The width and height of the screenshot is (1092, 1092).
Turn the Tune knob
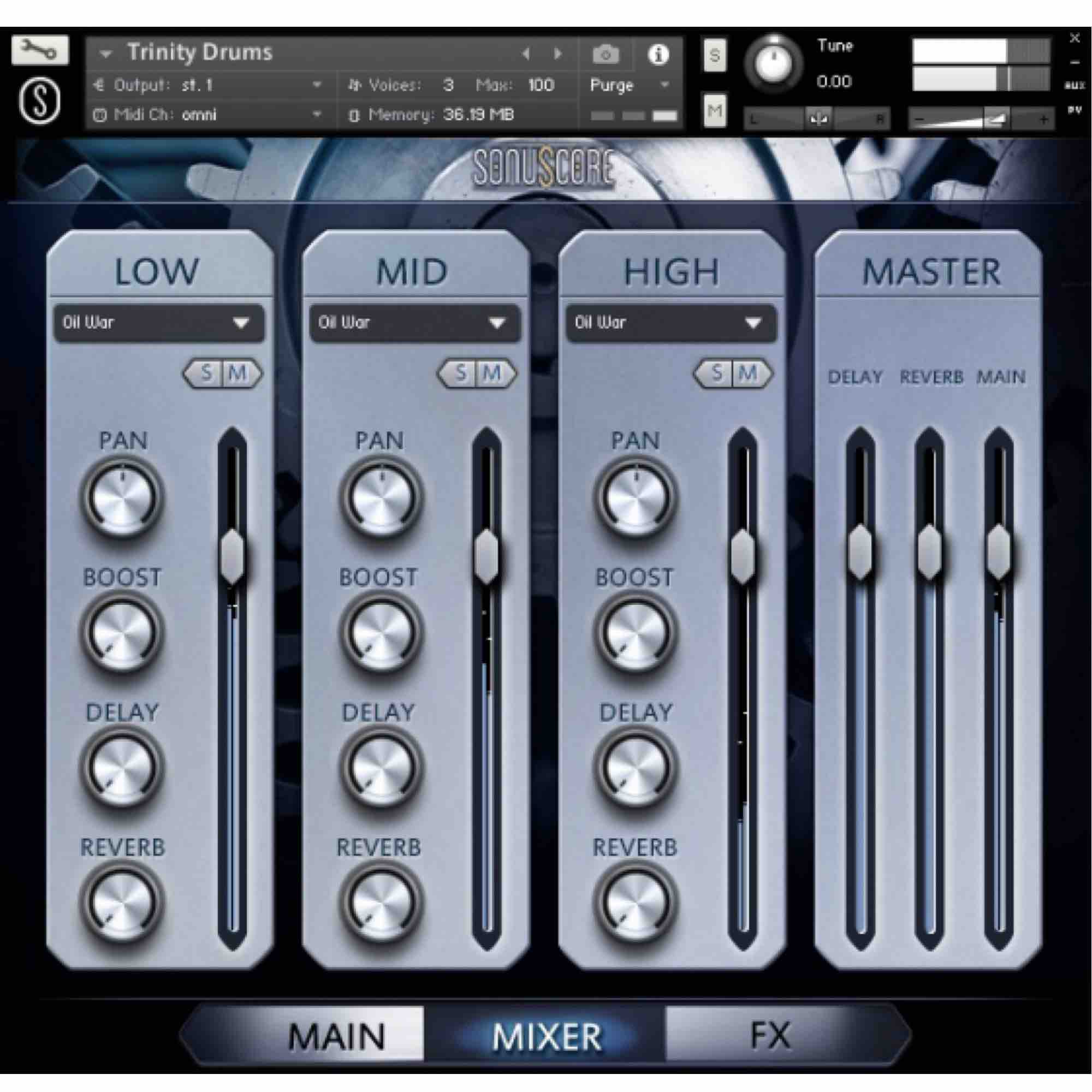[774, 64]
